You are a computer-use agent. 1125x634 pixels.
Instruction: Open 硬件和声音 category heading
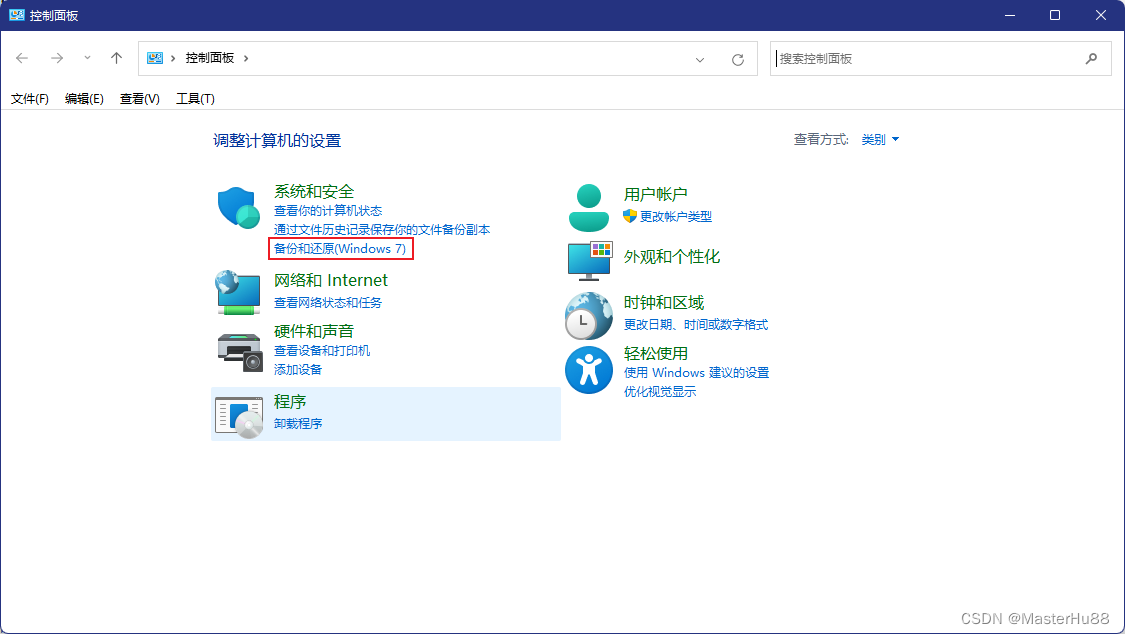pos(314,331)
